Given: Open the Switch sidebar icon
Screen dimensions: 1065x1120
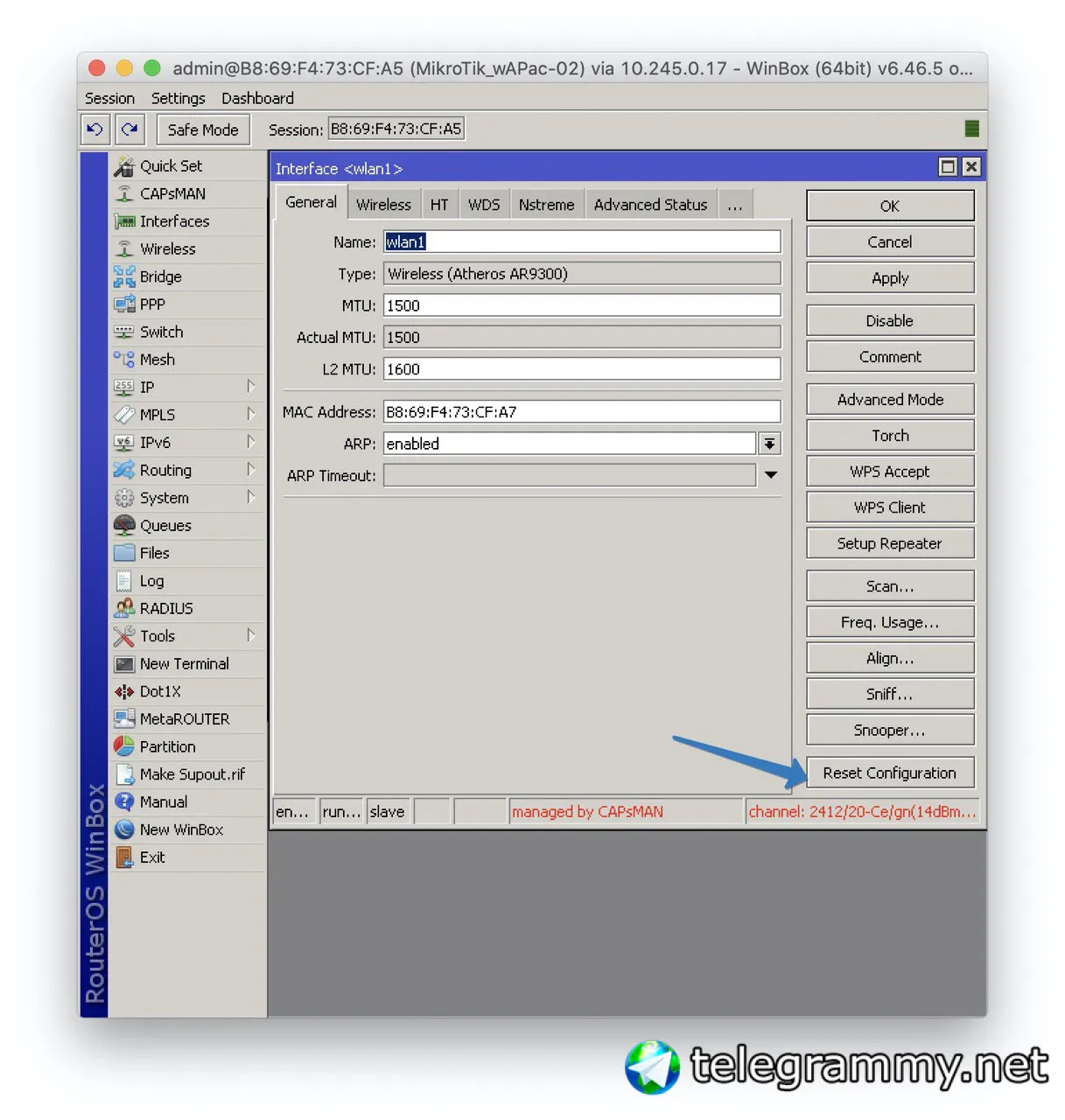Looking at the screenshot, I should [x=124, y=332].
